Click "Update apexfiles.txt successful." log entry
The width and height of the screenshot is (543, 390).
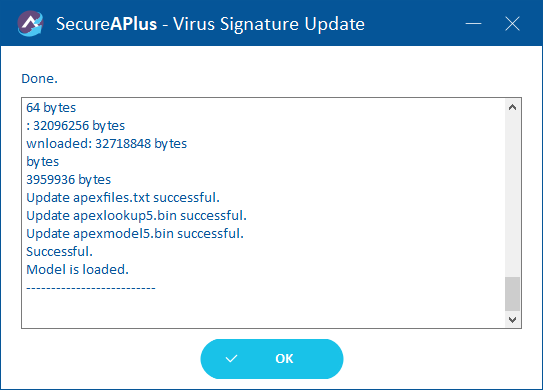pos(123,198)
